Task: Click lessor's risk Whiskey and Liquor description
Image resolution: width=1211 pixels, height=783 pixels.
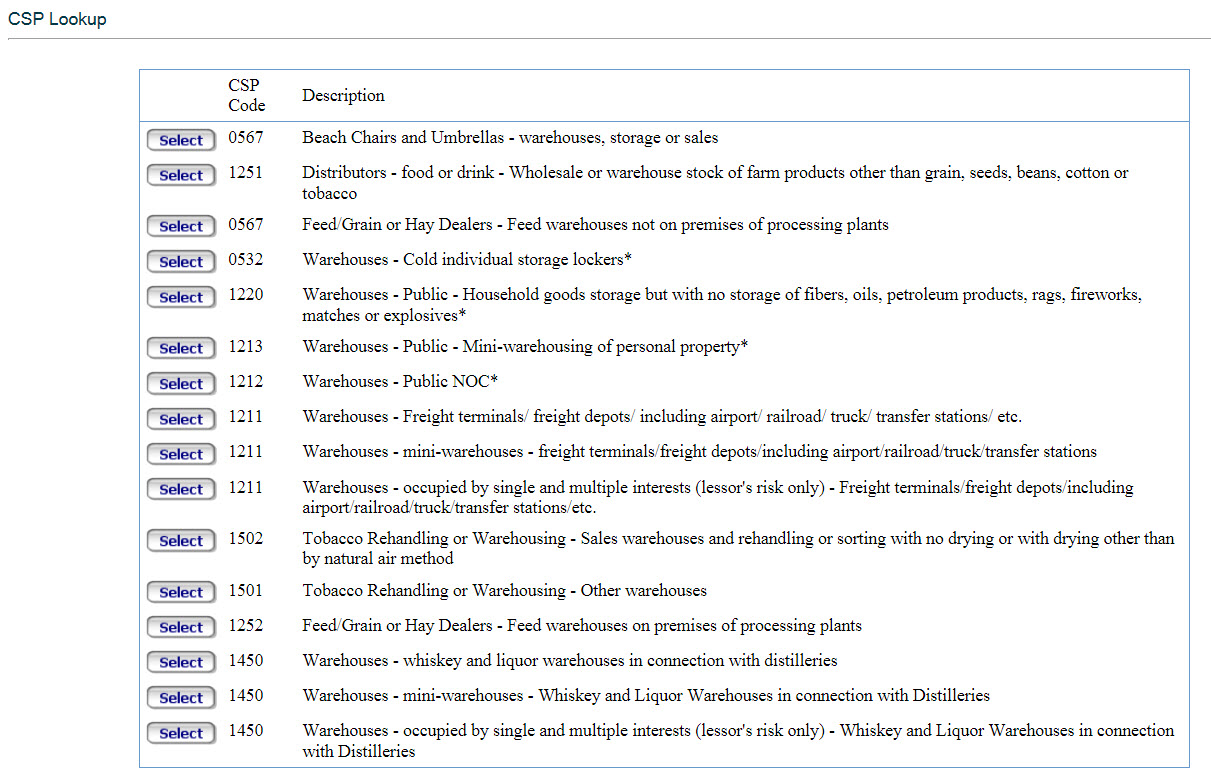Action: tap(738, 741)
